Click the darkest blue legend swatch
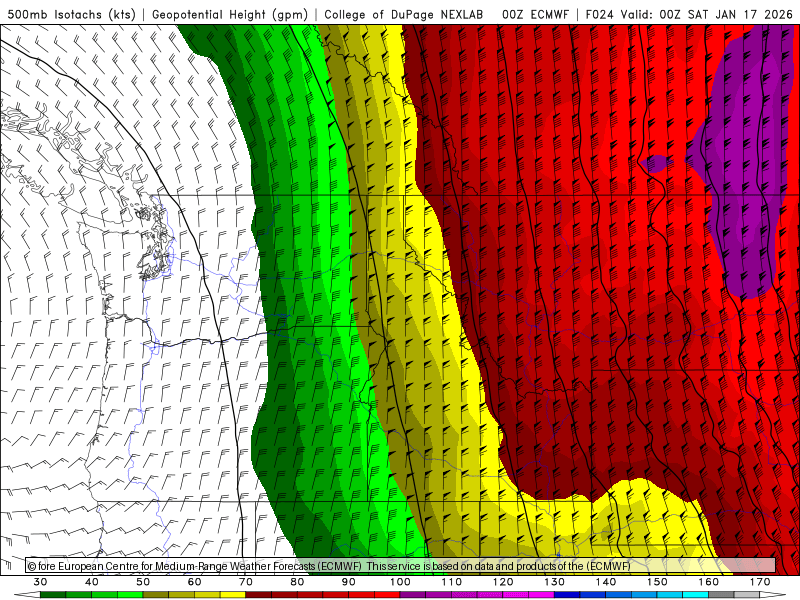This screenshot has width=800, height=600. point(567,595)
